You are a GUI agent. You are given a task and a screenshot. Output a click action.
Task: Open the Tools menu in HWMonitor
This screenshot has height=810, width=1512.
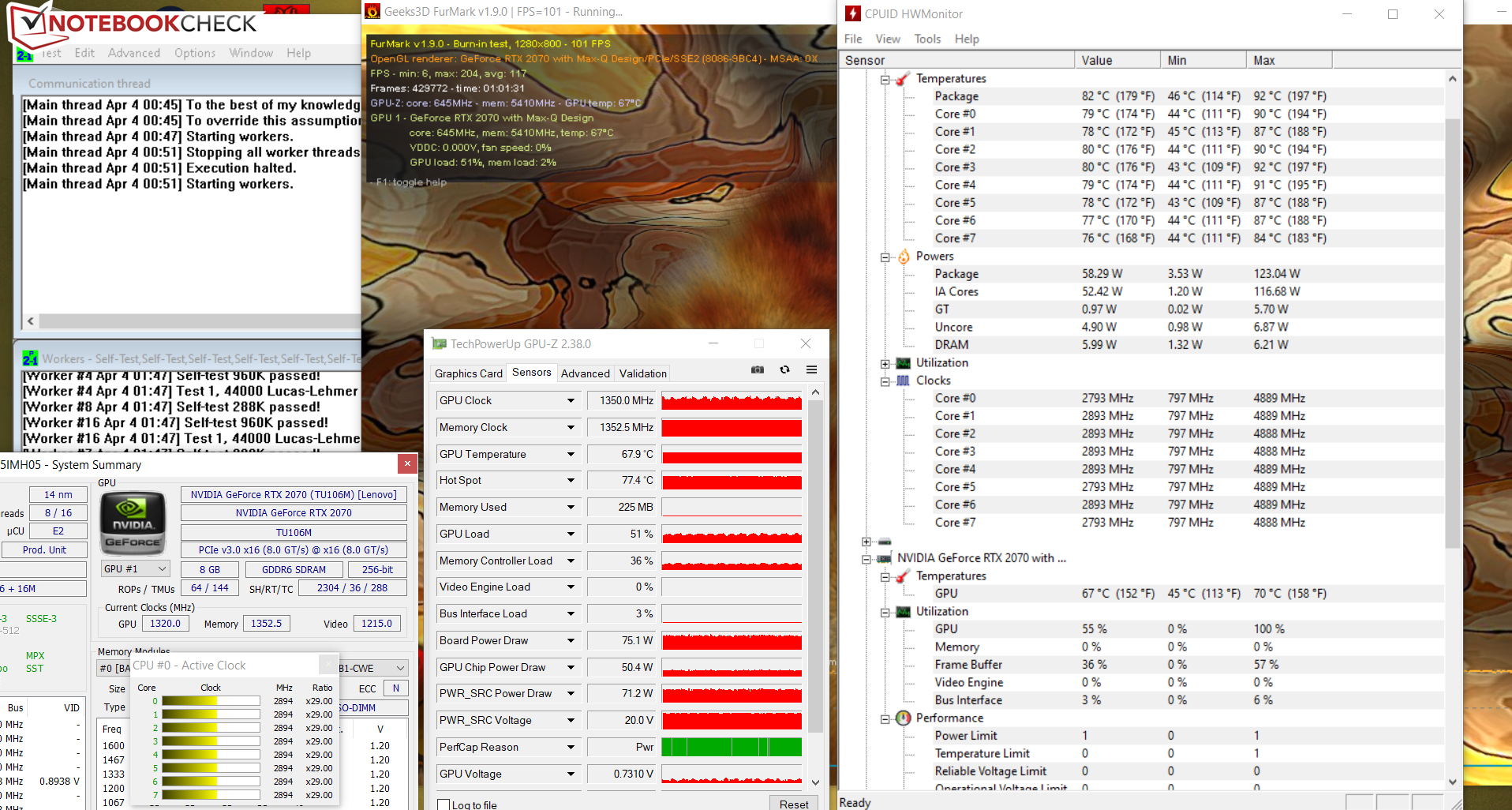(927, 39)
